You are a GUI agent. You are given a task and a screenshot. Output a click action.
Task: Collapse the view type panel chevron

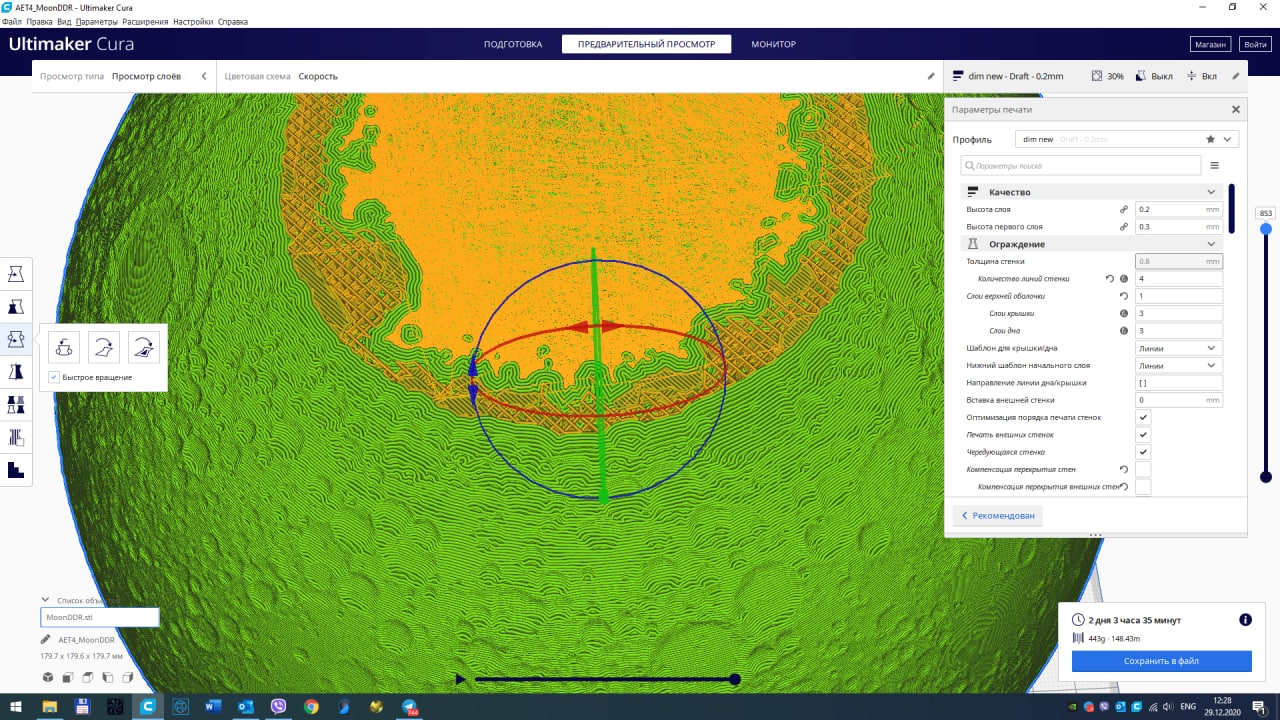pyautogui.click(x=204, y=76)
